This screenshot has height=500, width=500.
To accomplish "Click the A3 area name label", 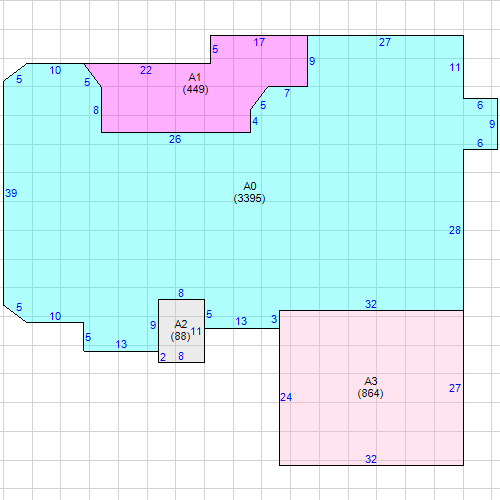I will click(x=371, y=381).
